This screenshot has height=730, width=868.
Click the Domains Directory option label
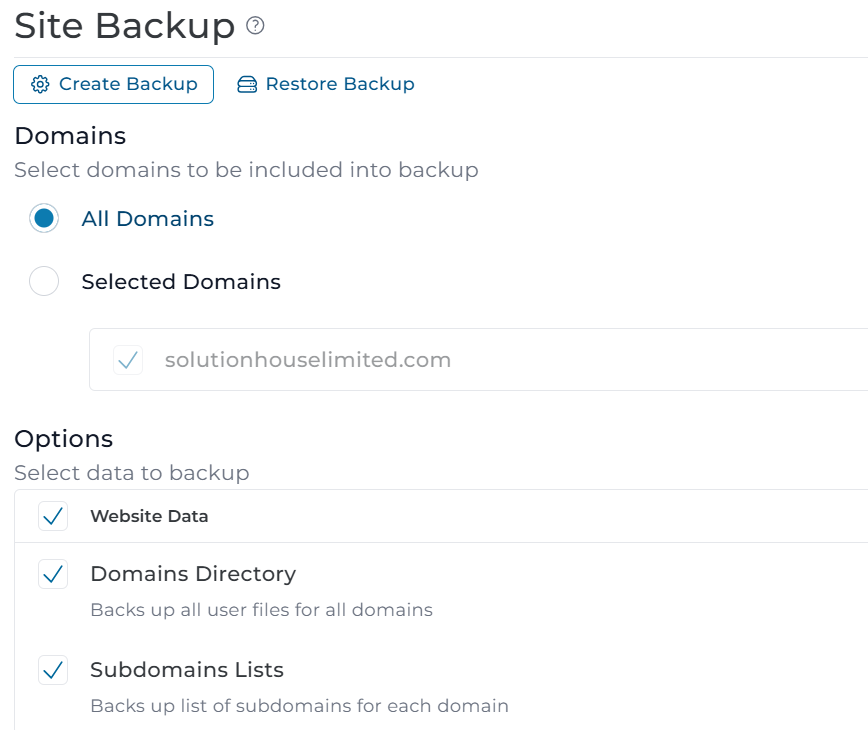(x=193, y=574)
